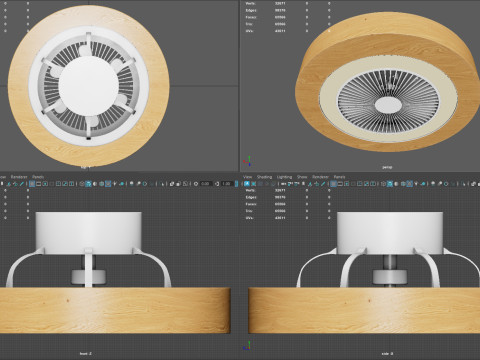Click isolate select icon in front view toolbar
Image resolution: width=480 pixels, height=360 pixels.
pos(162,184)
